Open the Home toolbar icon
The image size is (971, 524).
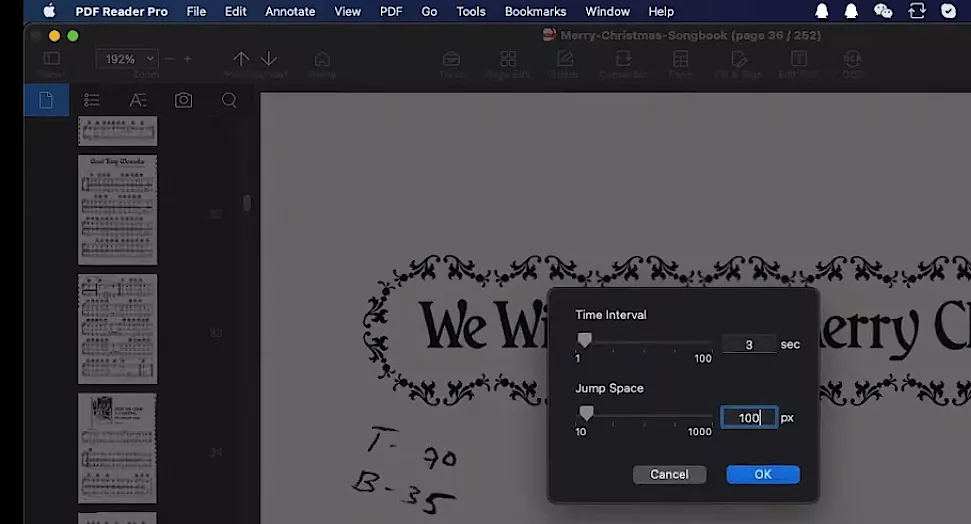click(322, 59)
